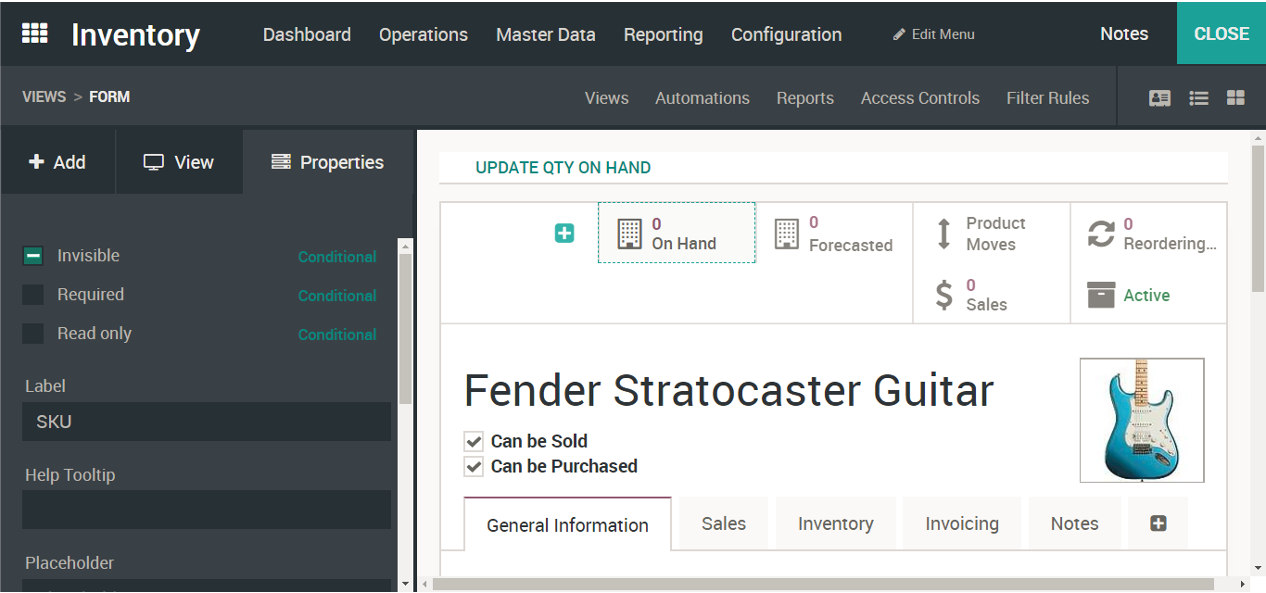
Task: Click the On Hand building icon
Action: [x=629, y=234]
